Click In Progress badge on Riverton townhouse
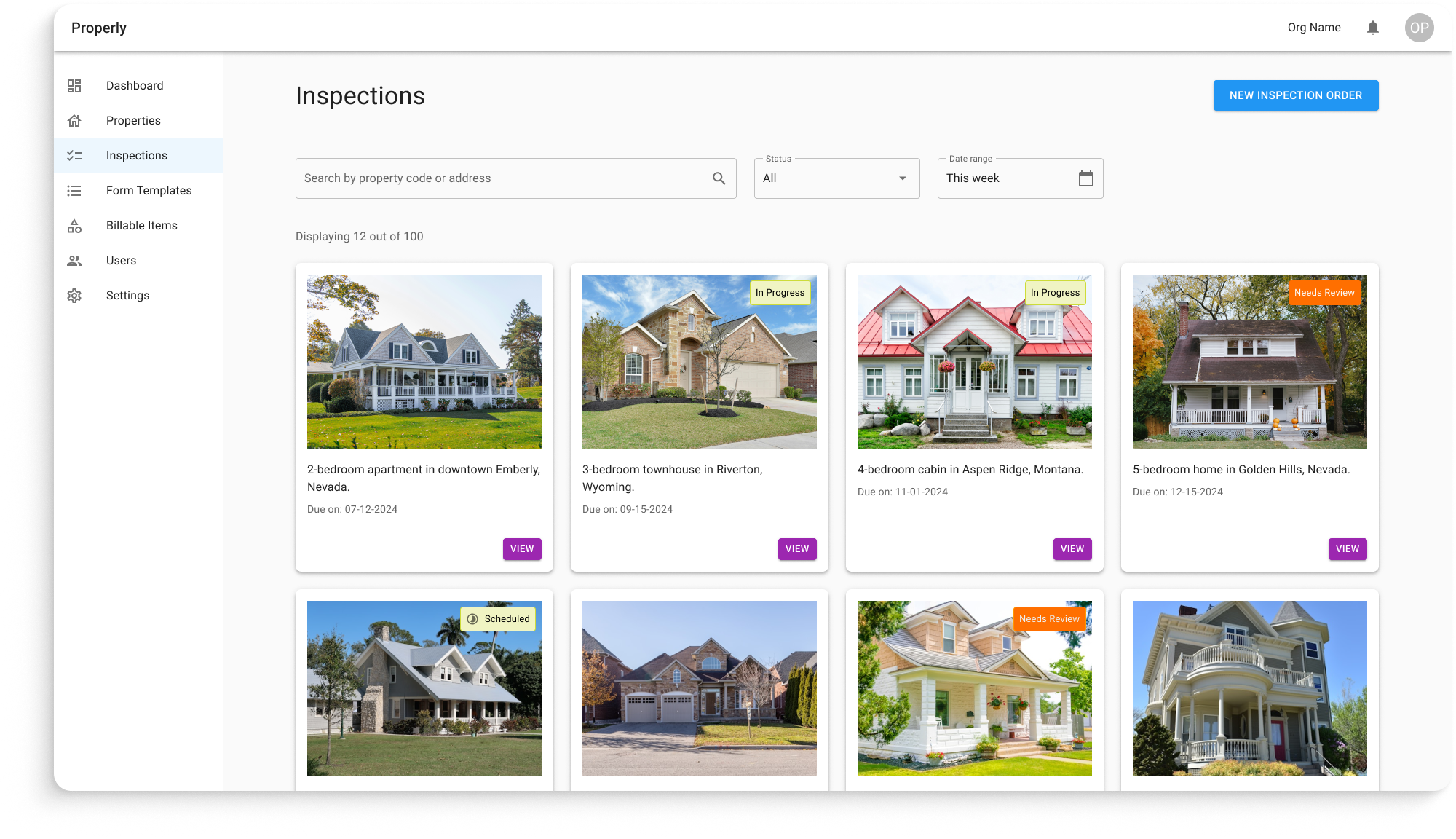Screen dimensions: 1456x839 (x=780, y=293)
